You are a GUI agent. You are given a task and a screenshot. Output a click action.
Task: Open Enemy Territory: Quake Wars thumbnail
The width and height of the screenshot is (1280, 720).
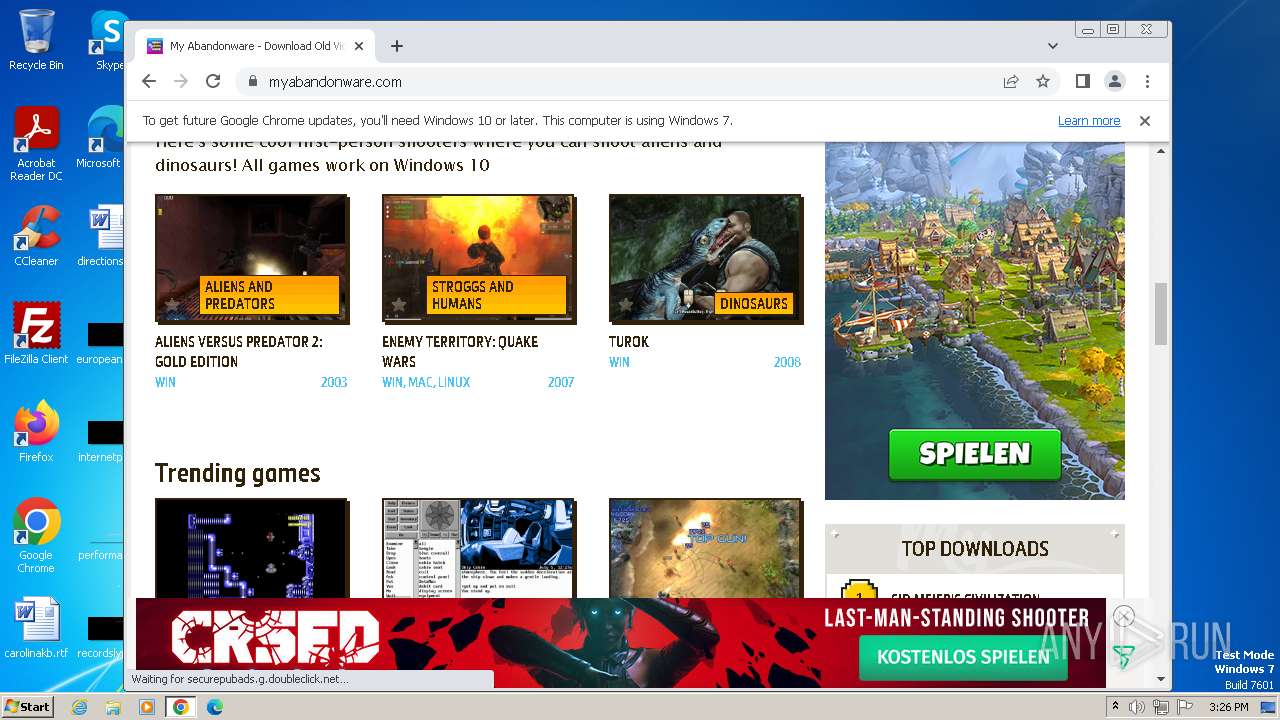(478, 258)
